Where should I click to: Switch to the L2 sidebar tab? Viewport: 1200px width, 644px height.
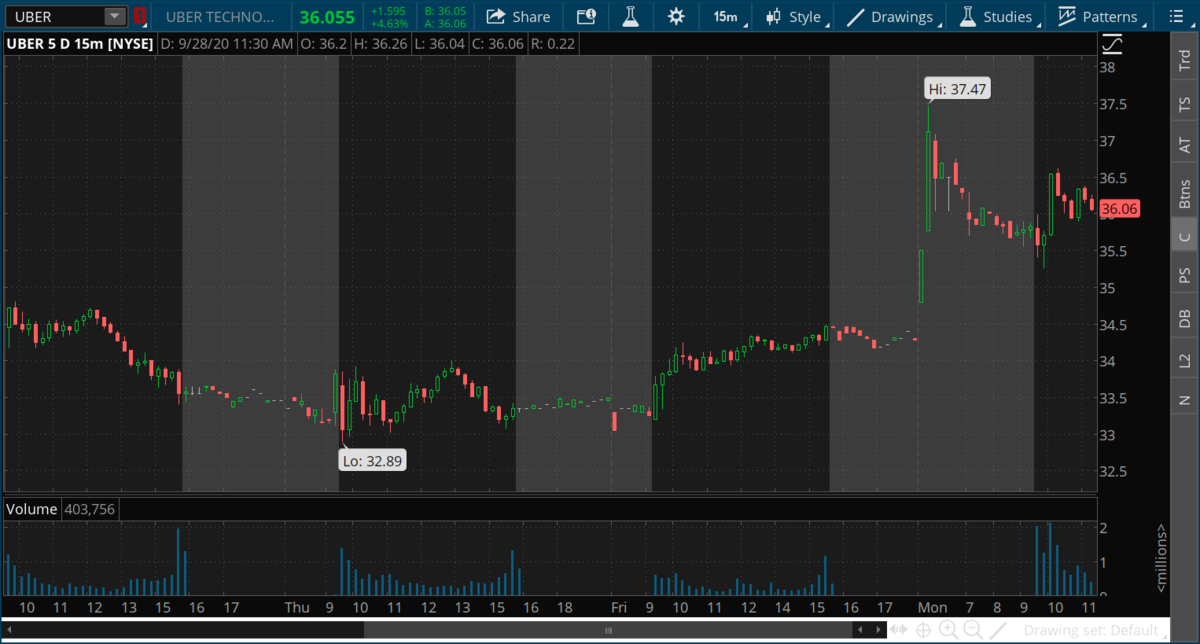click(x=1185, y=359)
